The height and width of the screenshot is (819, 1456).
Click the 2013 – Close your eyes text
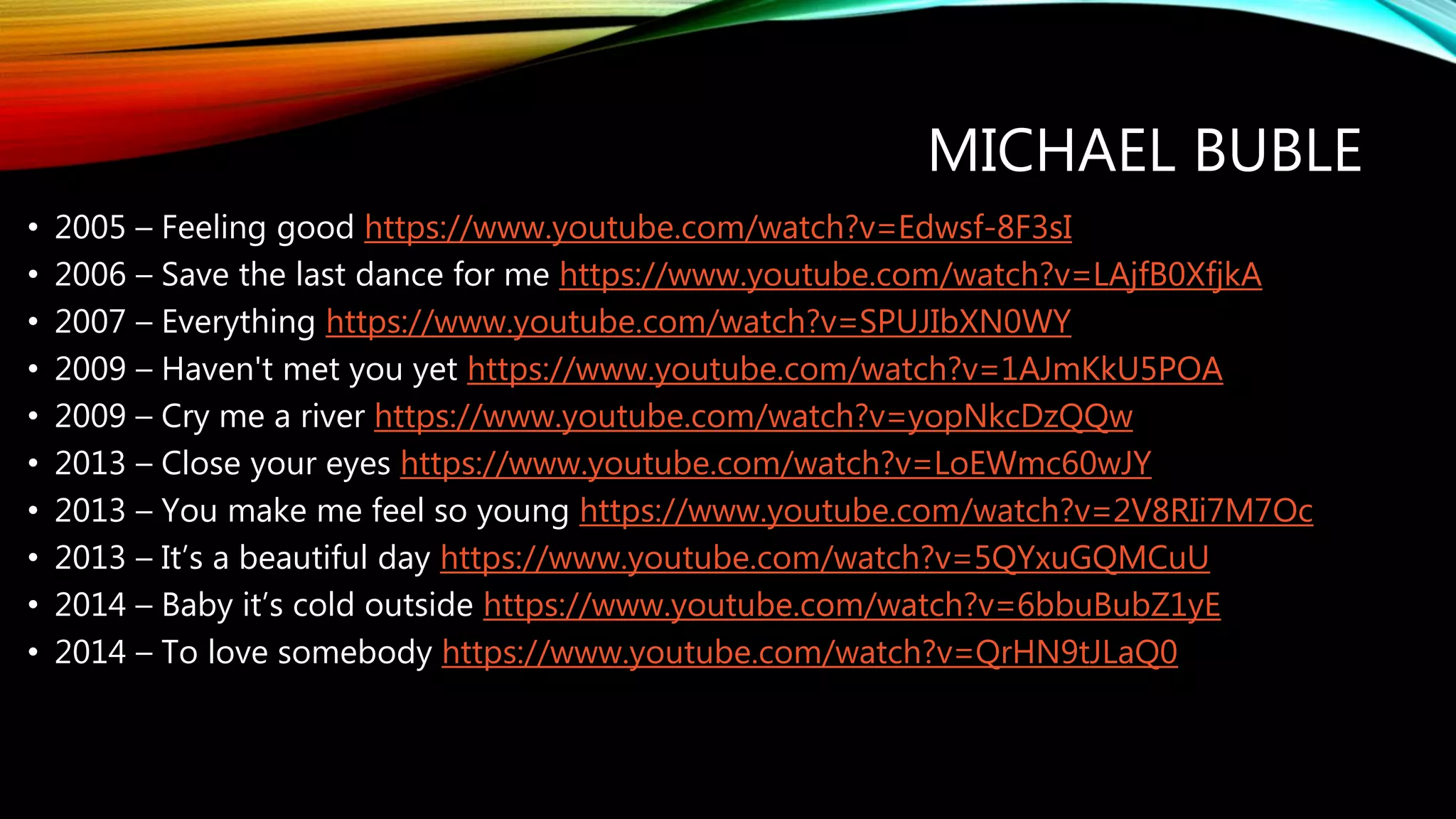tap(223, 464)
